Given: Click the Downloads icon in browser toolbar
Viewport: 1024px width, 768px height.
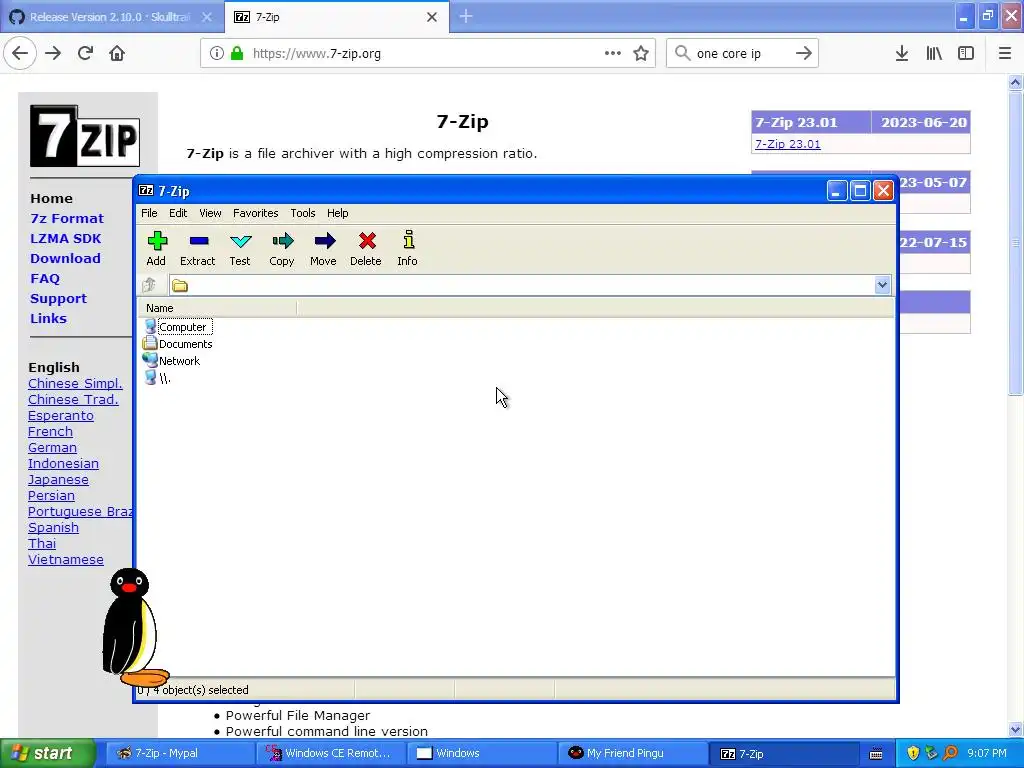Looking at the screenshot, I should tap(902, 53).
